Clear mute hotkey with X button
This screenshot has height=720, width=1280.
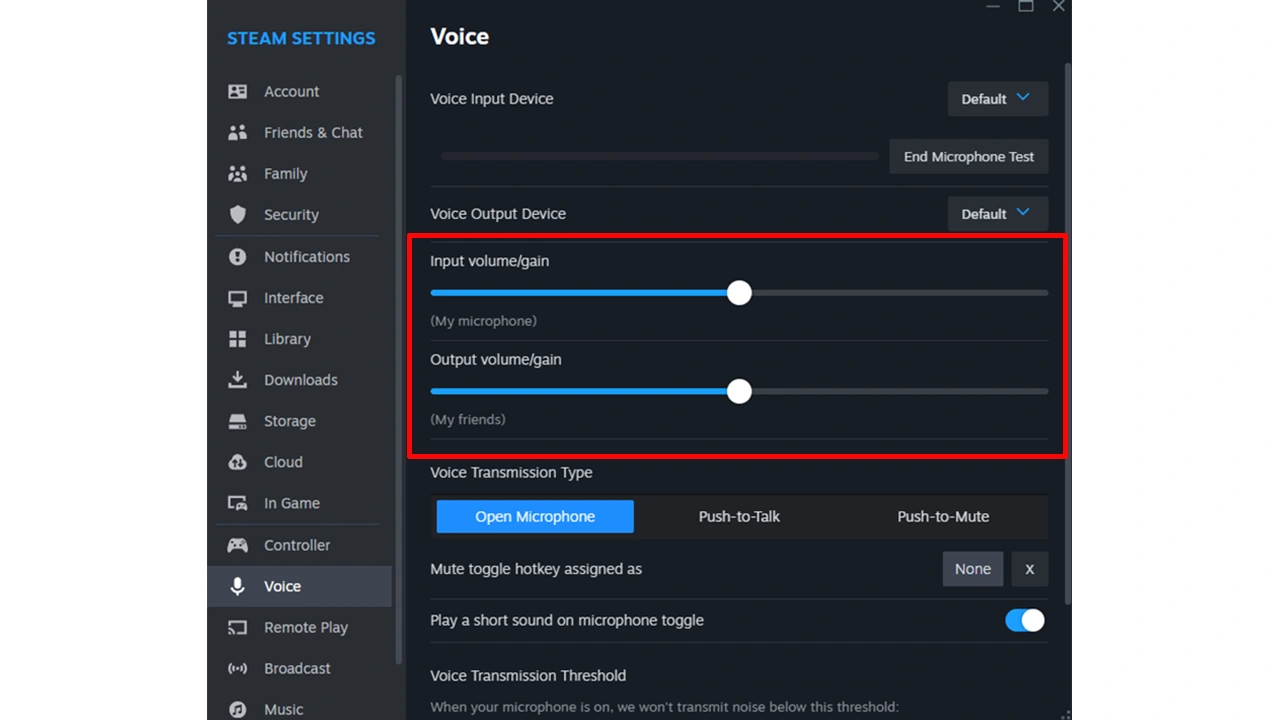coord(1029,569)
